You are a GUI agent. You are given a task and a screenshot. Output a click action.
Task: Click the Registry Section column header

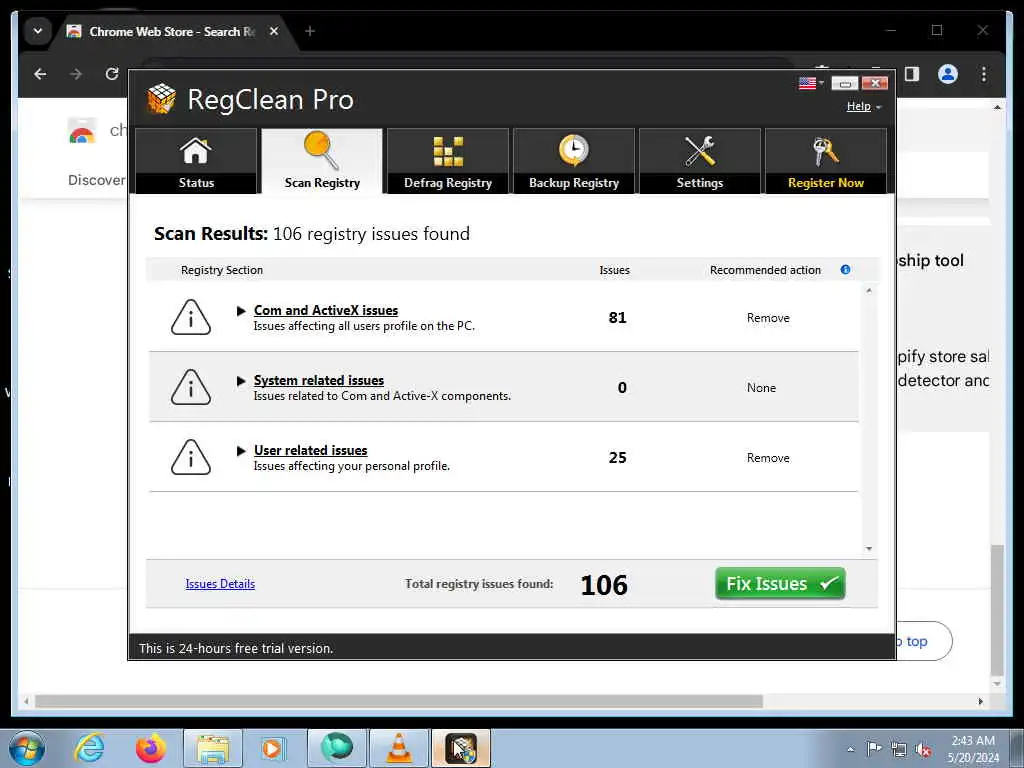(x=221, y=270)
